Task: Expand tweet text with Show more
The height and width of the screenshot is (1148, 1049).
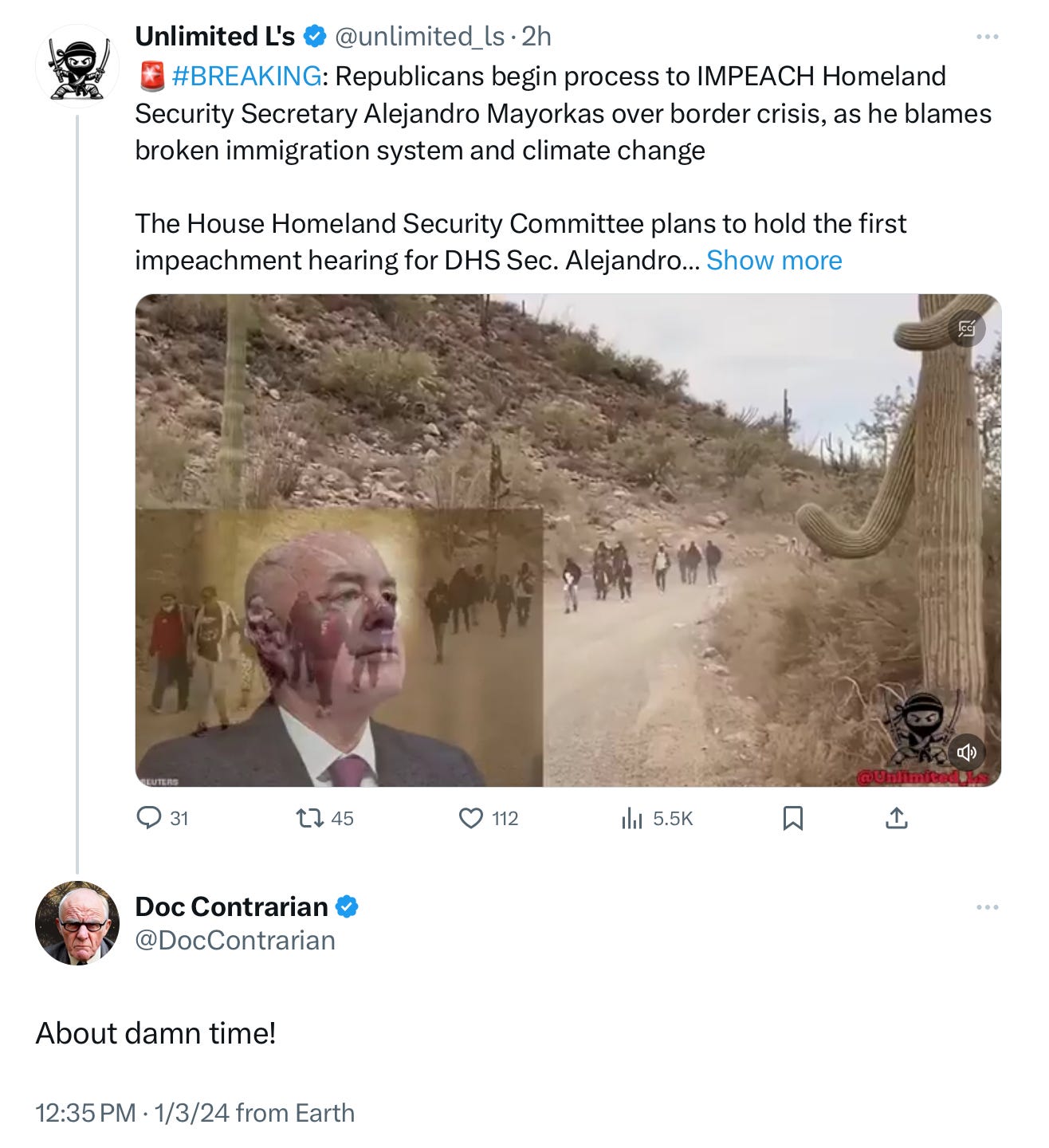Action: [x=774, y=260]
